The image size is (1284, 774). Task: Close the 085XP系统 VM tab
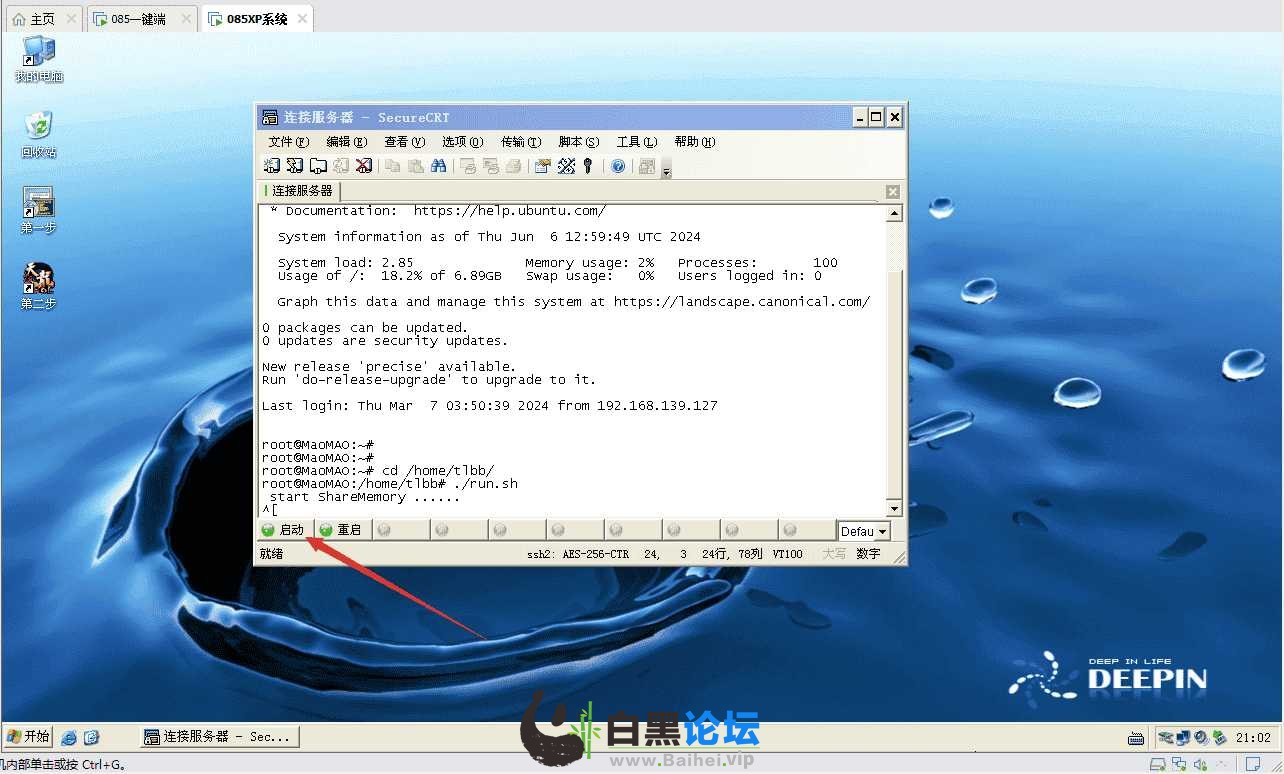pos(301,19)
